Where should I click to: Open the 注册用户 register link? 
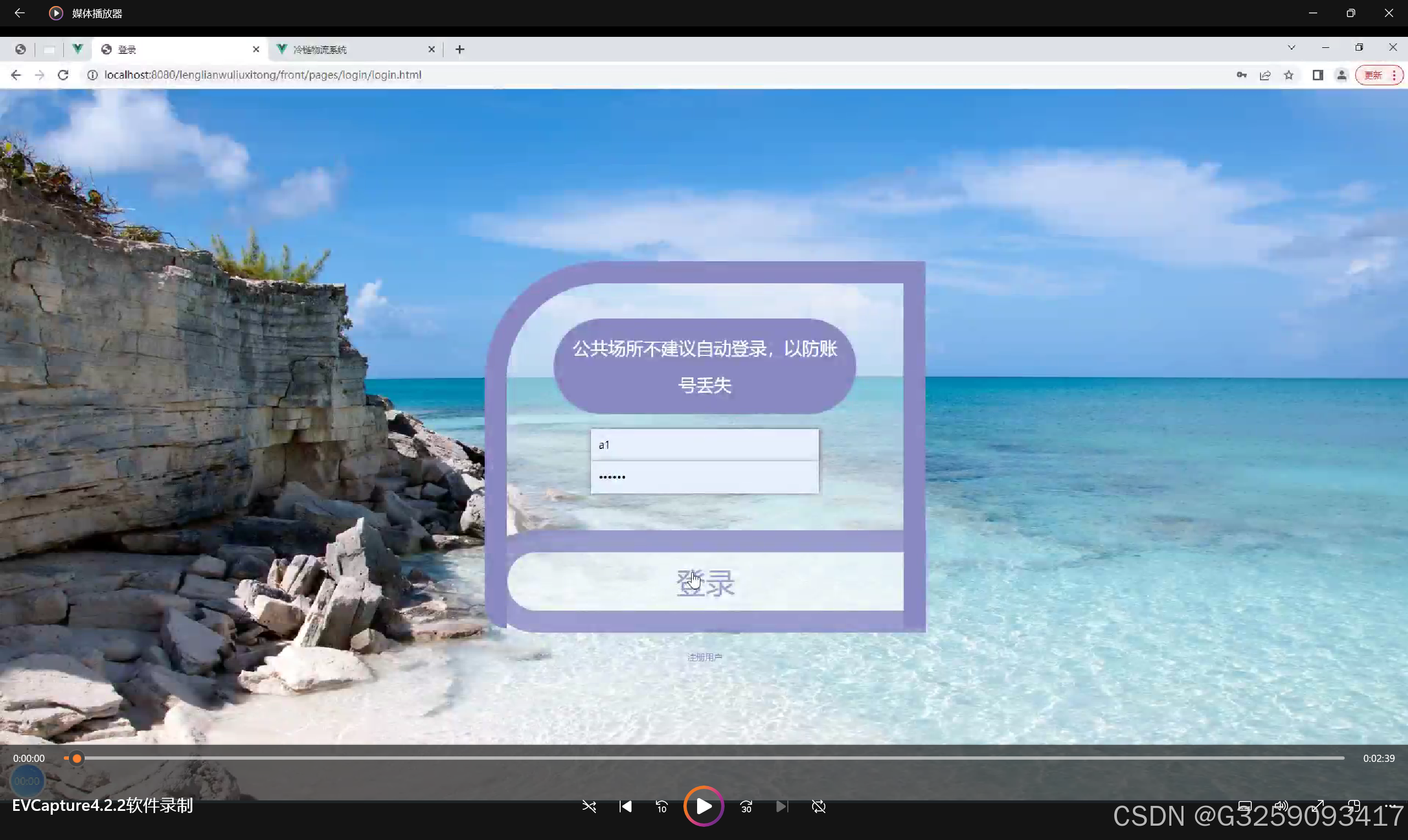click(705, 657)
